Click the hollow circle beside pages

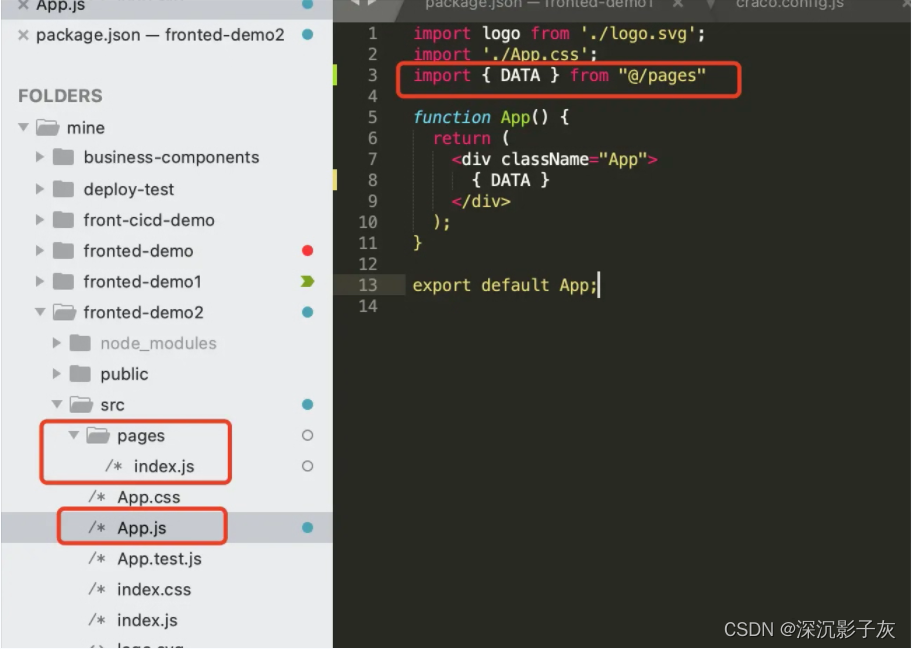click(x=308, y=435)
